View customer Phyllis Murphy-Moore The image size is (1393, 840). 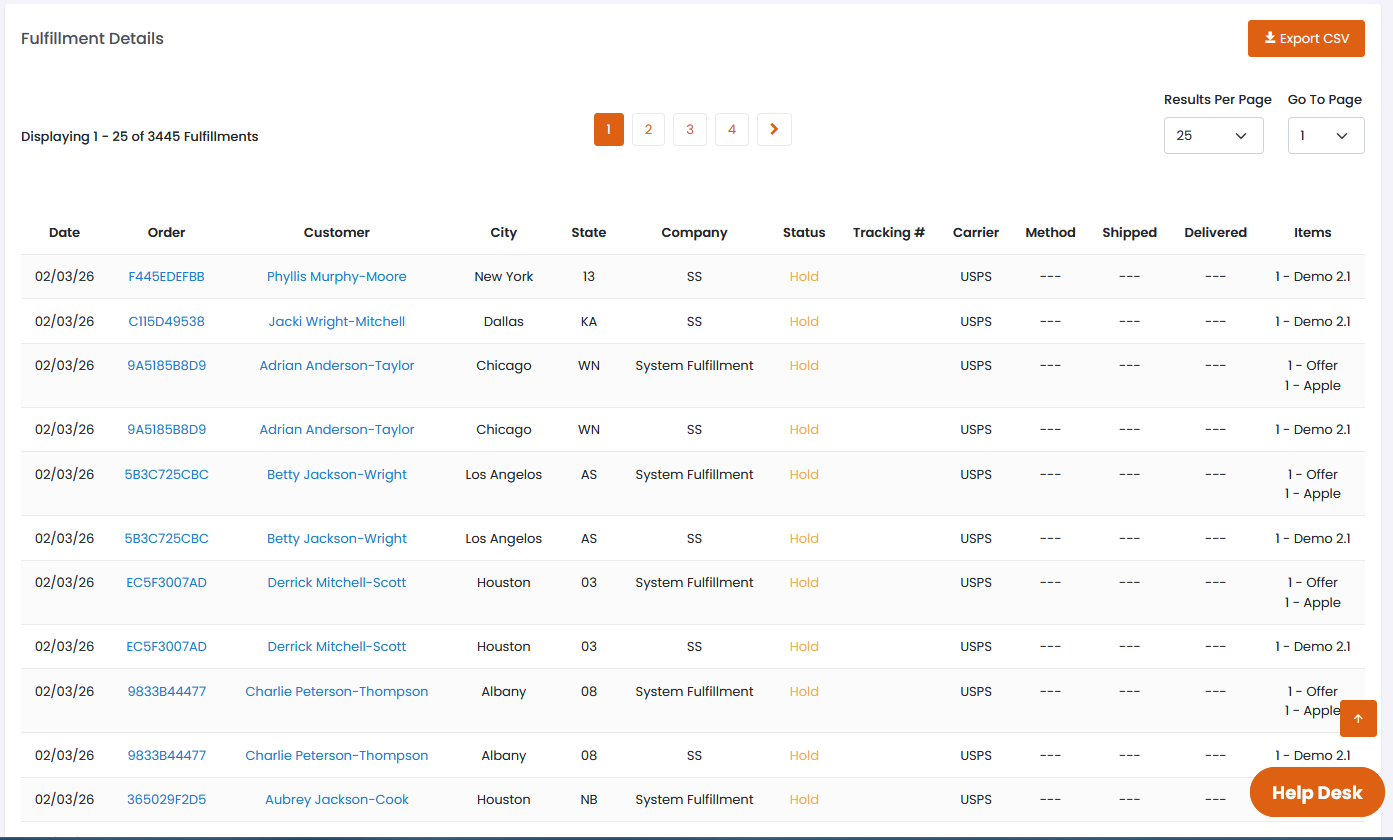336,277
